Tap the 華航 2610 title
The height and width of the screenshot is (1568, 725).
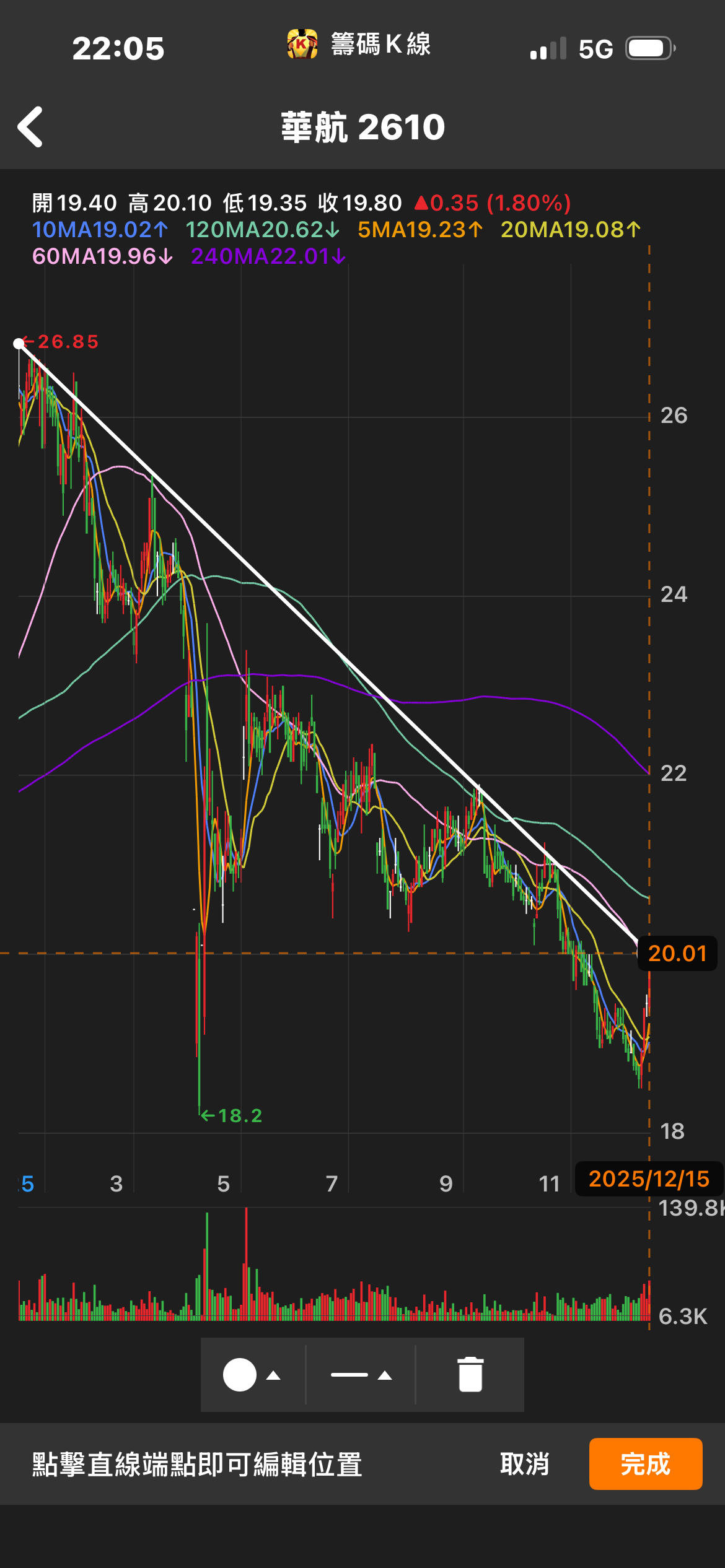point(363,128)
